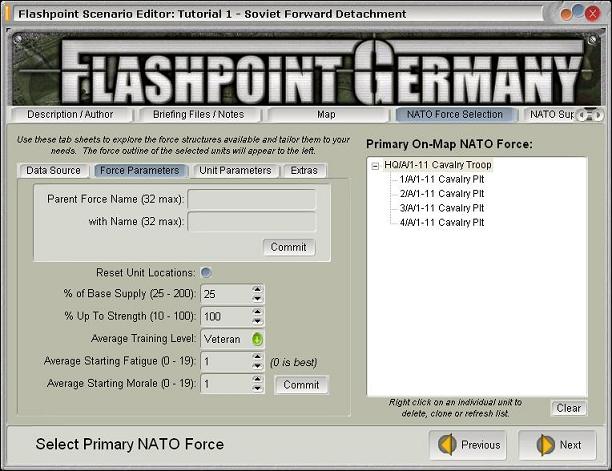Click the 'with Name' input field
Screen dimensions: 612x471
[x=252, y=222]
